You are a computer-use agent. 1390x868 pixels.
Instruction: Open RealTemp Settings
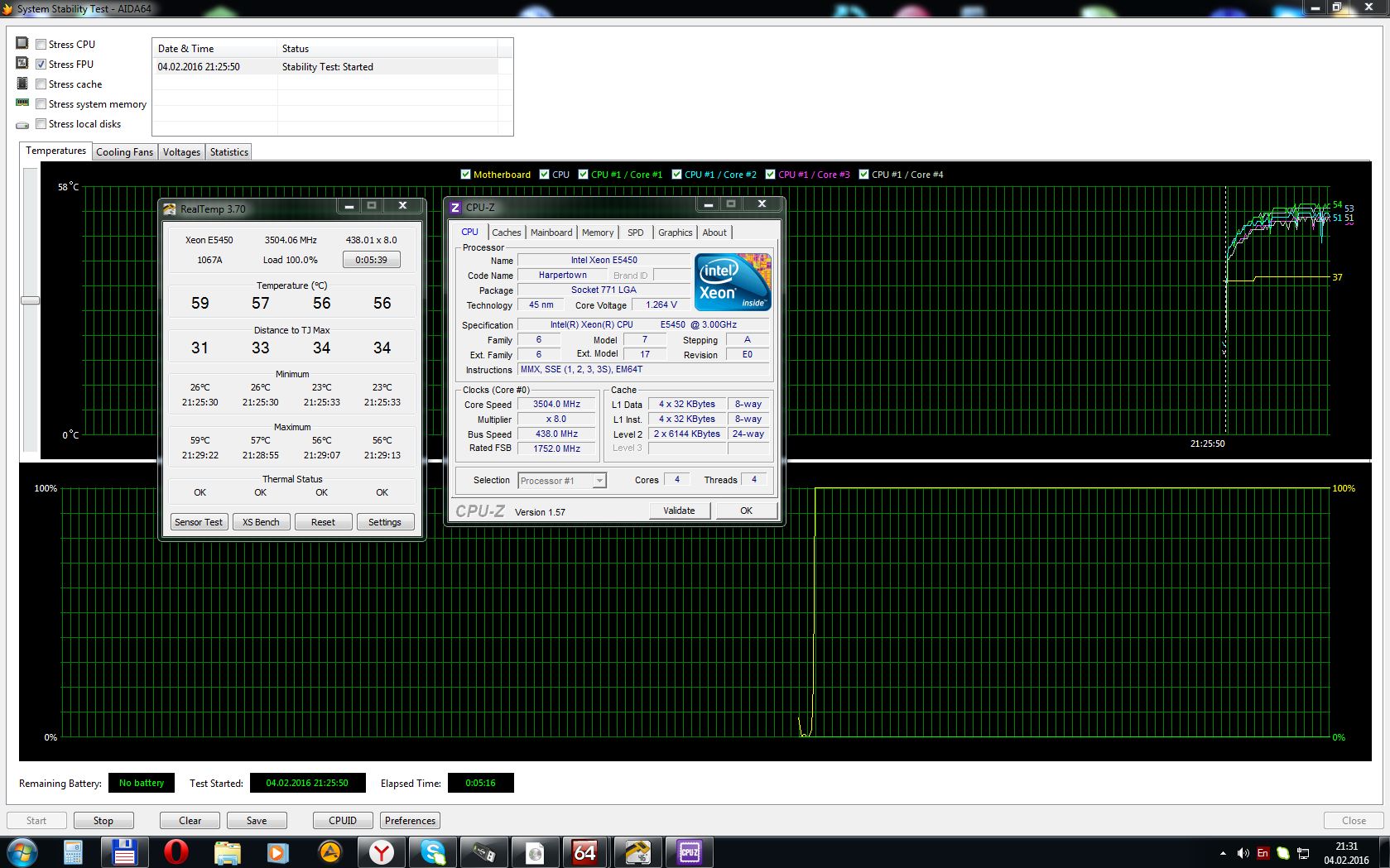[385, 522]
